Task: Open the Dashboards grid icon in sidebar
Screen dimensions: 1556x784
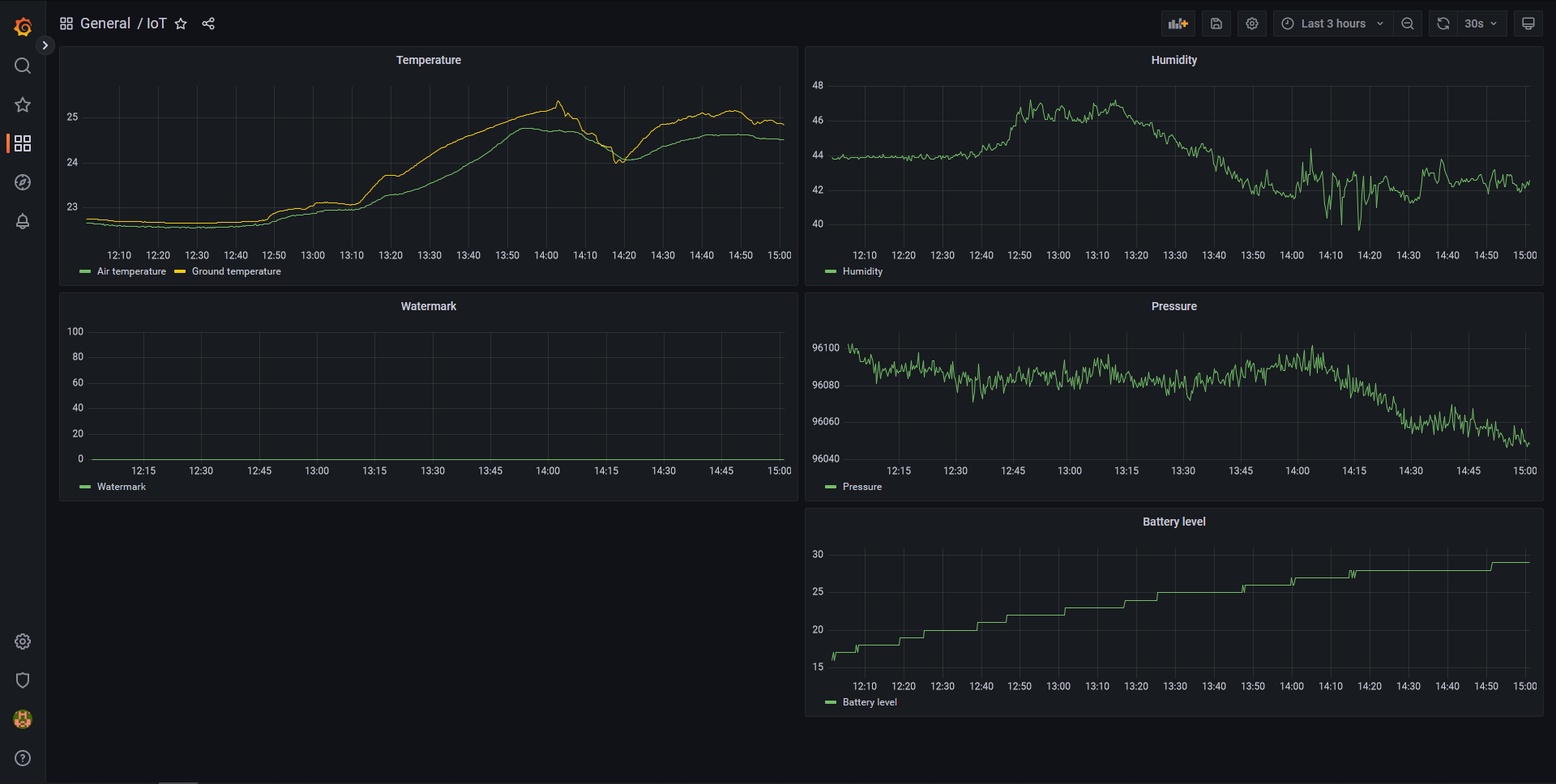Action: point(23,143)
